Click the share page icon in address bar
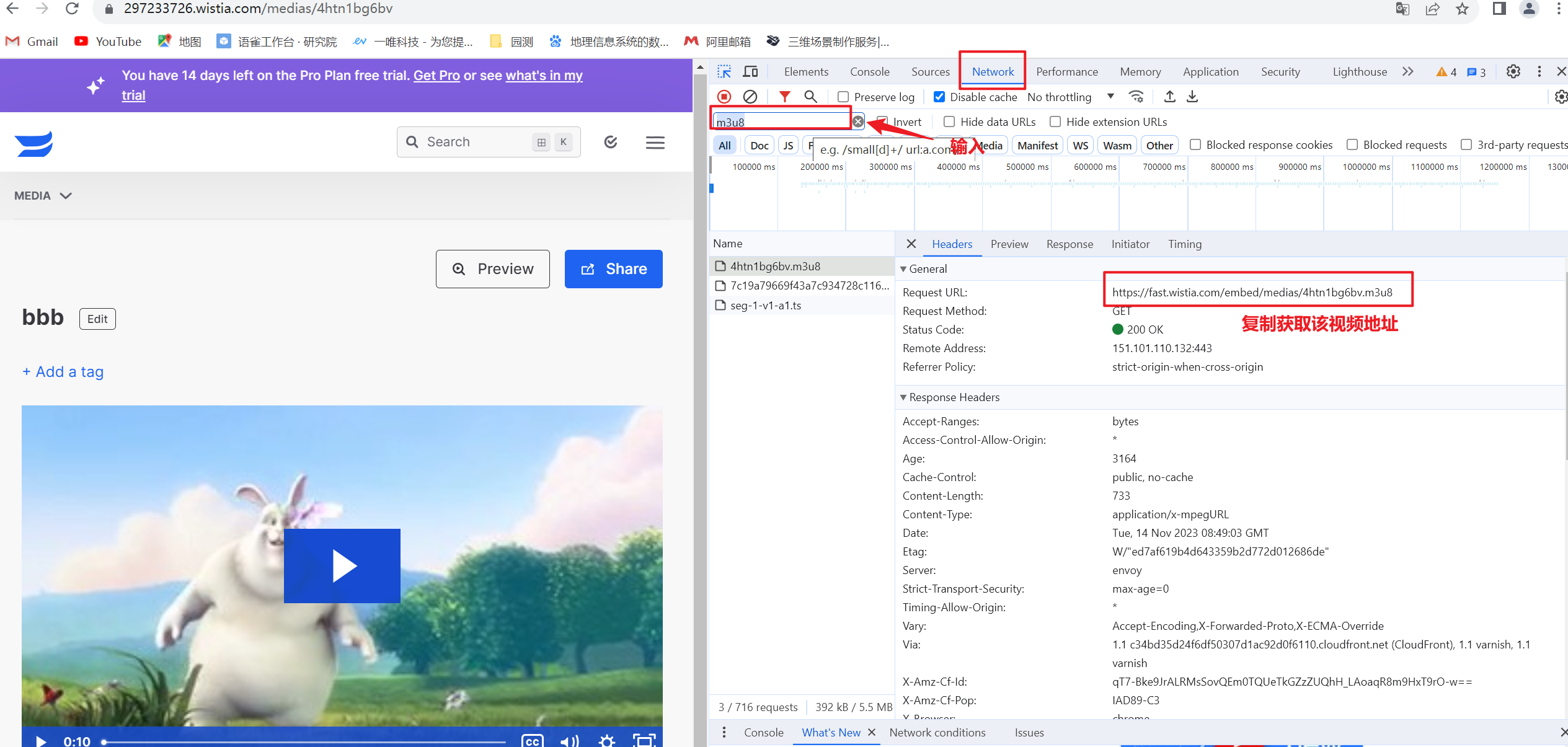1568x747 pixels. (x=1432, y=9)
